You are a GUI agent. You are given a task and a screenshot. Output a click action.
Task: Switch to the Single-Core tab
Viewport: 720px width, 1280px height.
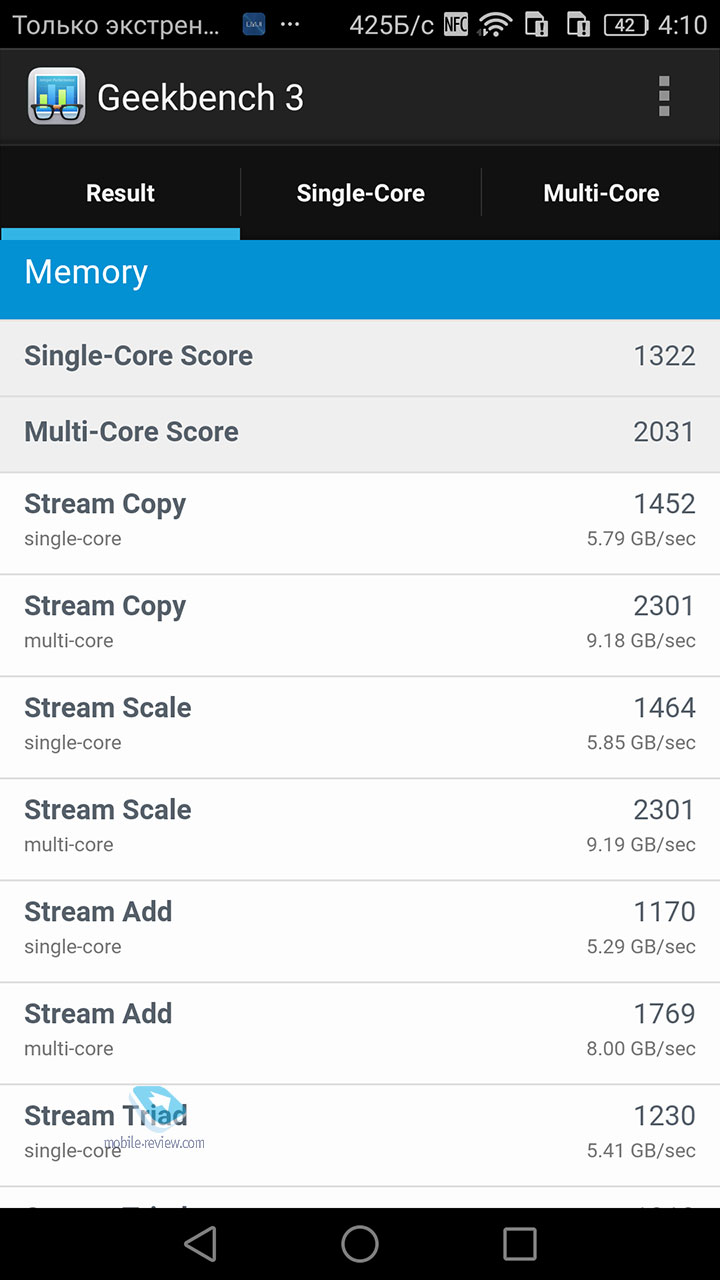tap(361, 193)
